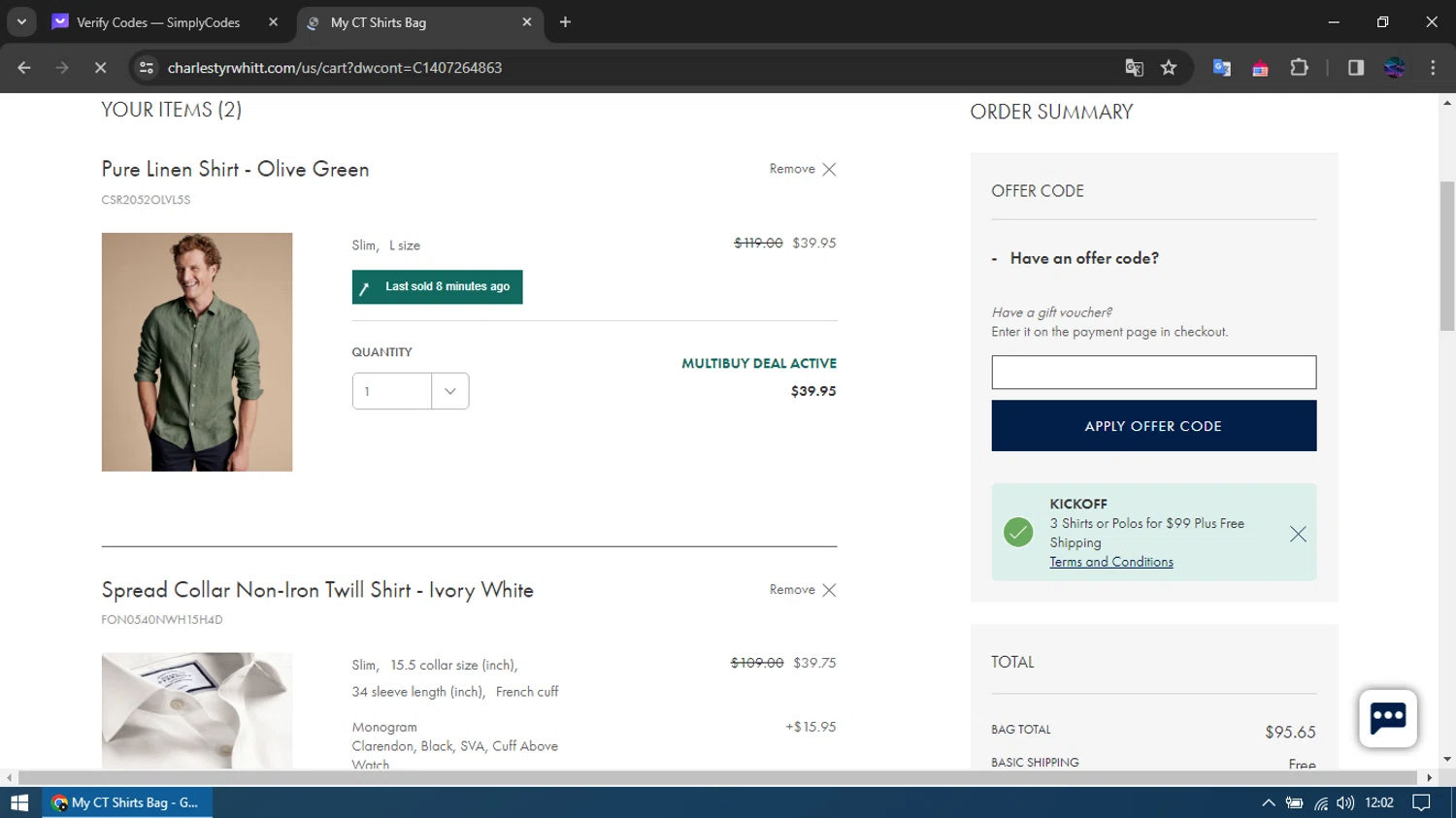Click MULTIBUY DEAL ACTIVE label

tap(759, 364)
